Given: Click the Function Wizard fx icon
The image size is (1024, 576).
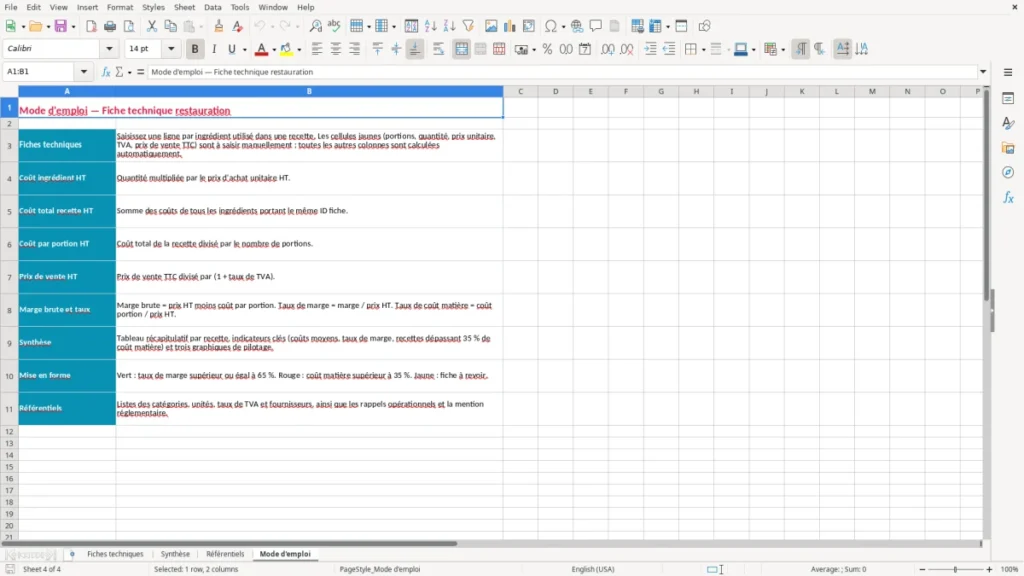Looking at the screenshot, I should [x=106, y=72].
